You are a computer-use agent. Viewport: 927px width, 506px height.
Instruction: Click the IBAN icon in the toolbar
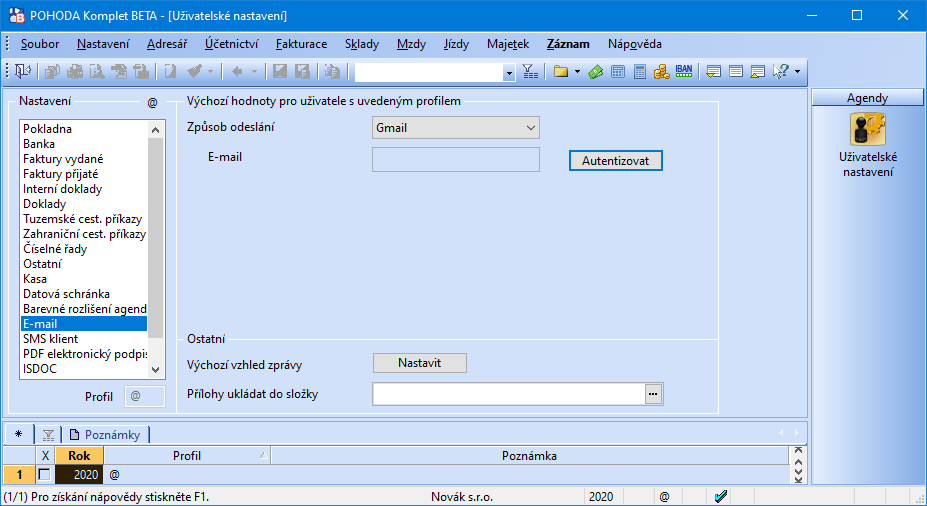tap(684, 72)
